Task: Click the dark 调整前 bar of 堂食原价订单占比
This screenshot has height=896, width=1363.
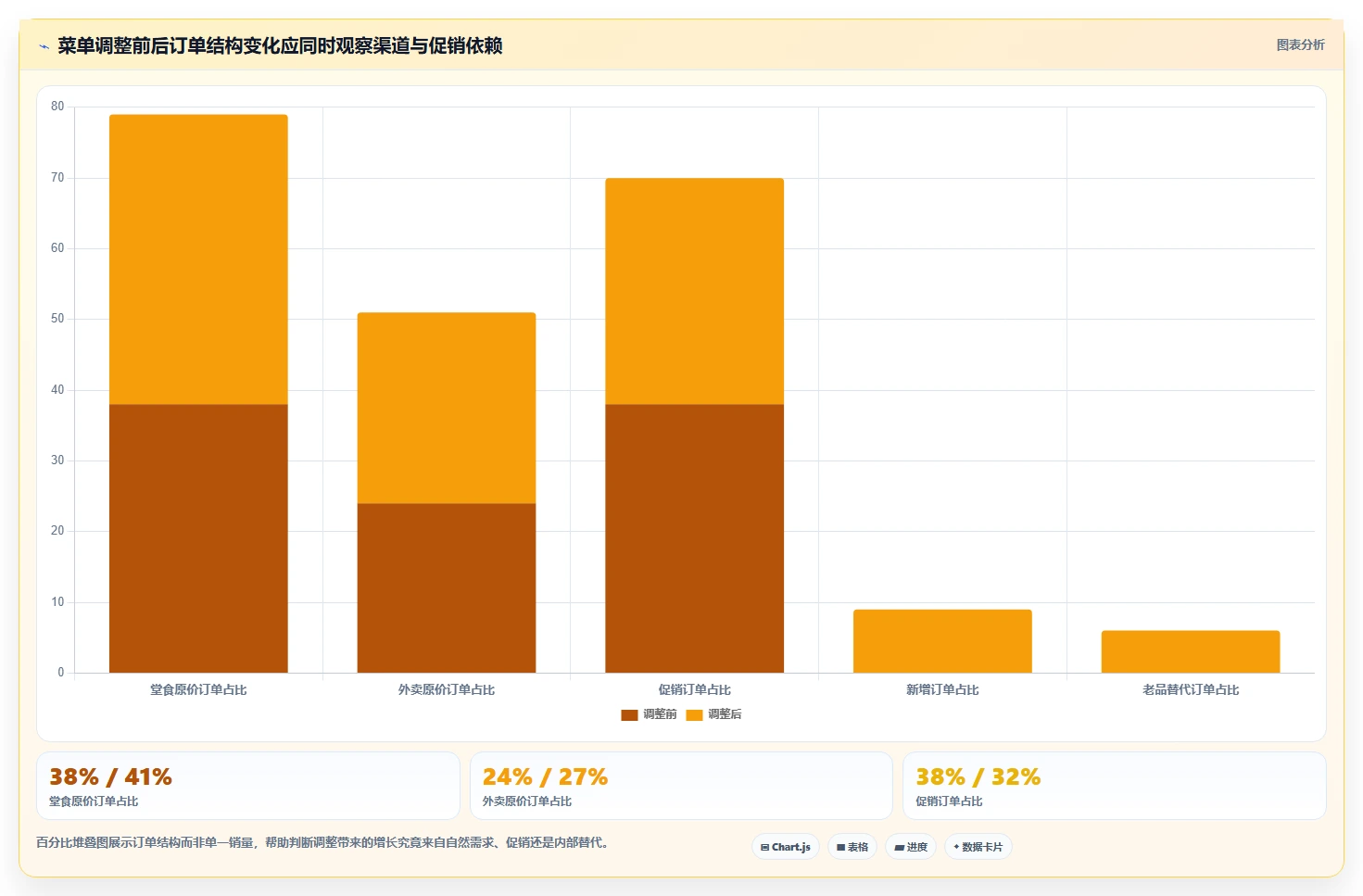Action: 198,538
